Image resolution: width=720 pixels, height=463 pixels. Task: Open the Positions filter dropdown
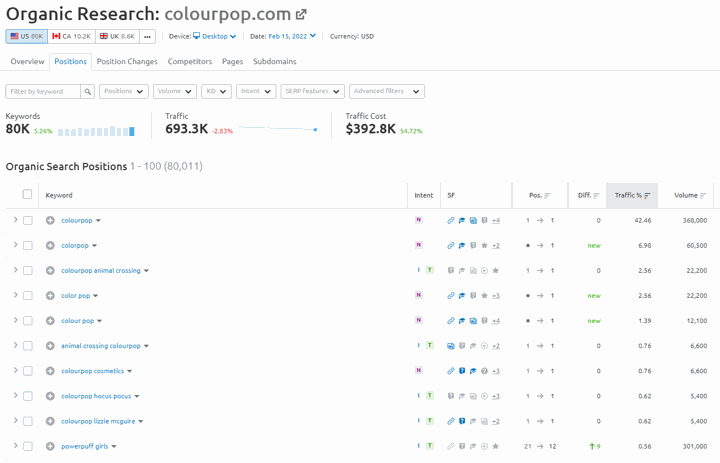[x=124, y=91]
